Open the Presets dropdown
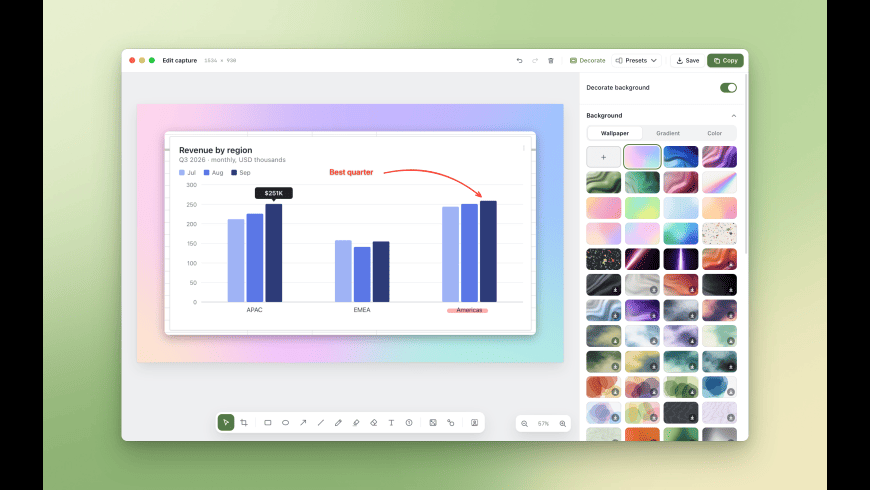The width and height of the screenshot is (870, 490). click(636, 60)
